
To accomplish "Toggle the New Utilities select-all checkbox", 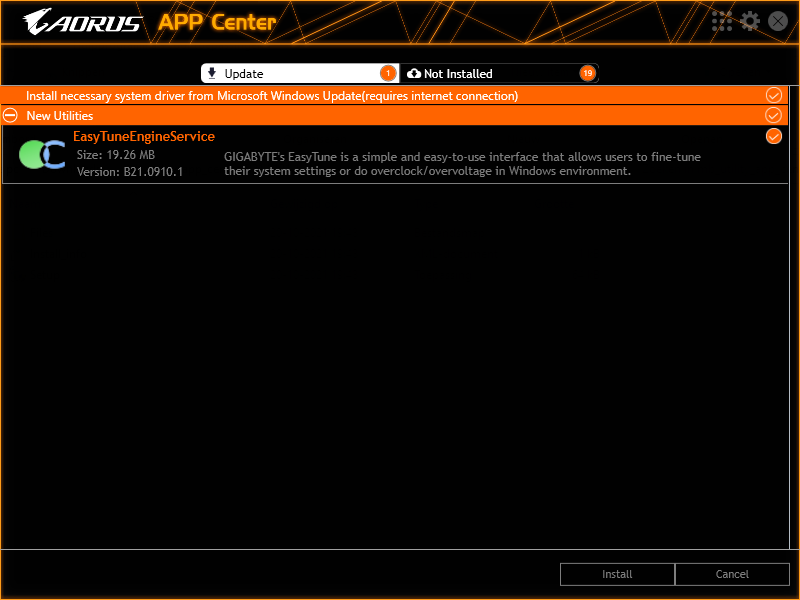I will tap(773, 115).
